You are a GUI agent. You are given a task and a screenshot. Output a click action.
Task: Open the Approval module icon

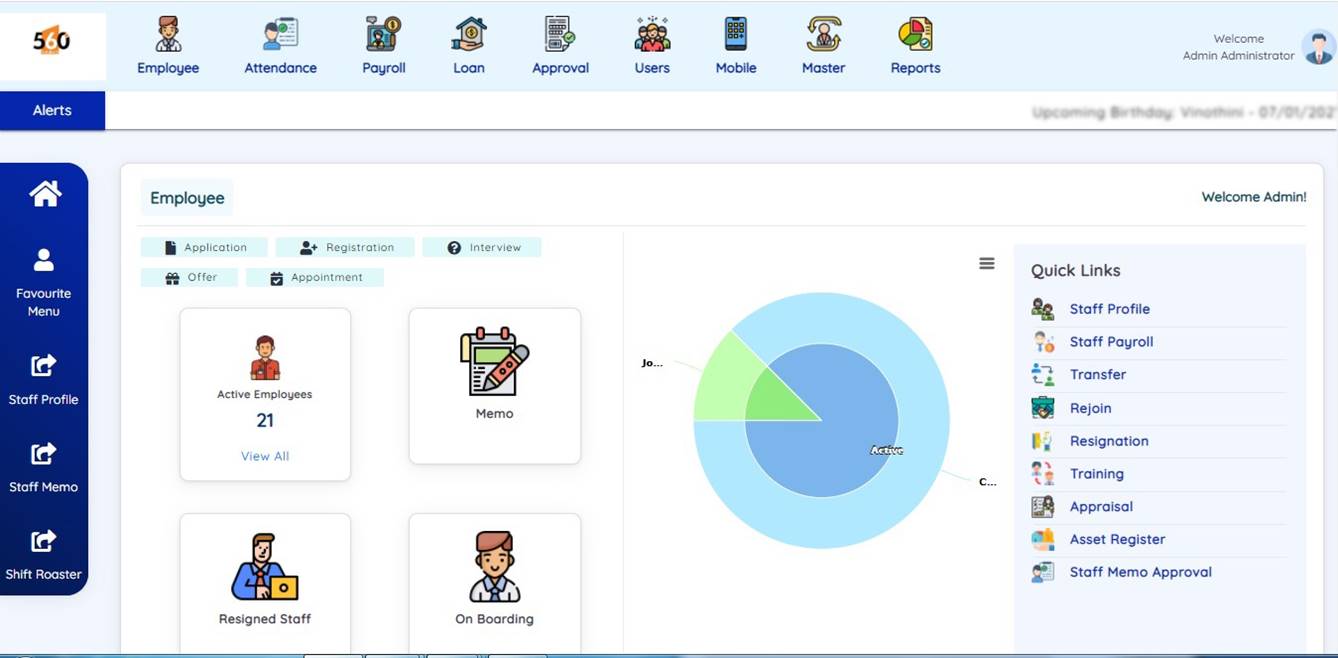tap(560, 35)
